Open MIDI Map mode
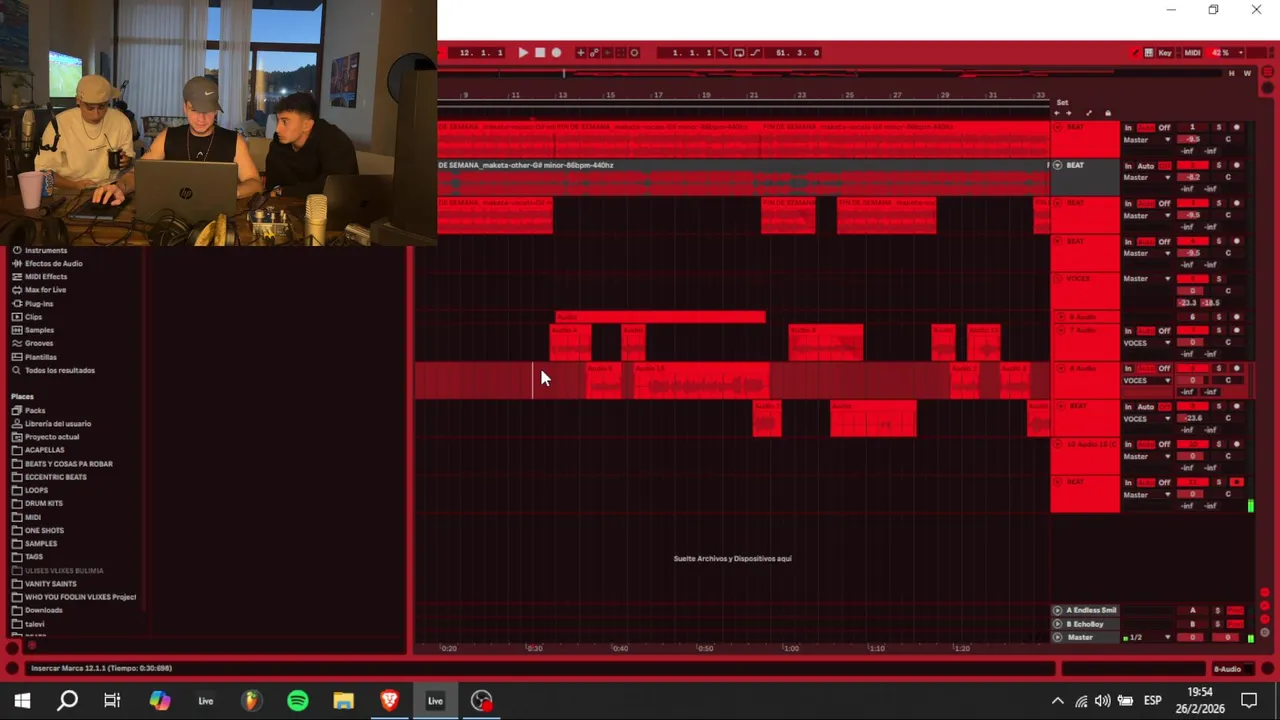Viewport: 1280px width, 720px height. [x=1193, y=53]
